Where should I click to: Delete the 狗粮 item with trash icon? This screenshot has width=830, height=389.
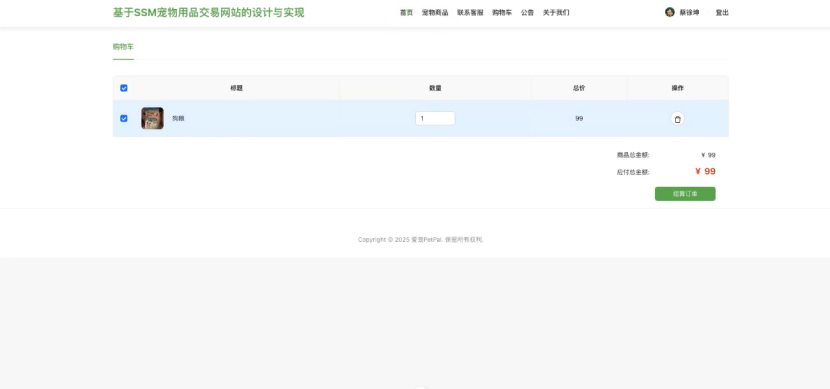point(678,119)
